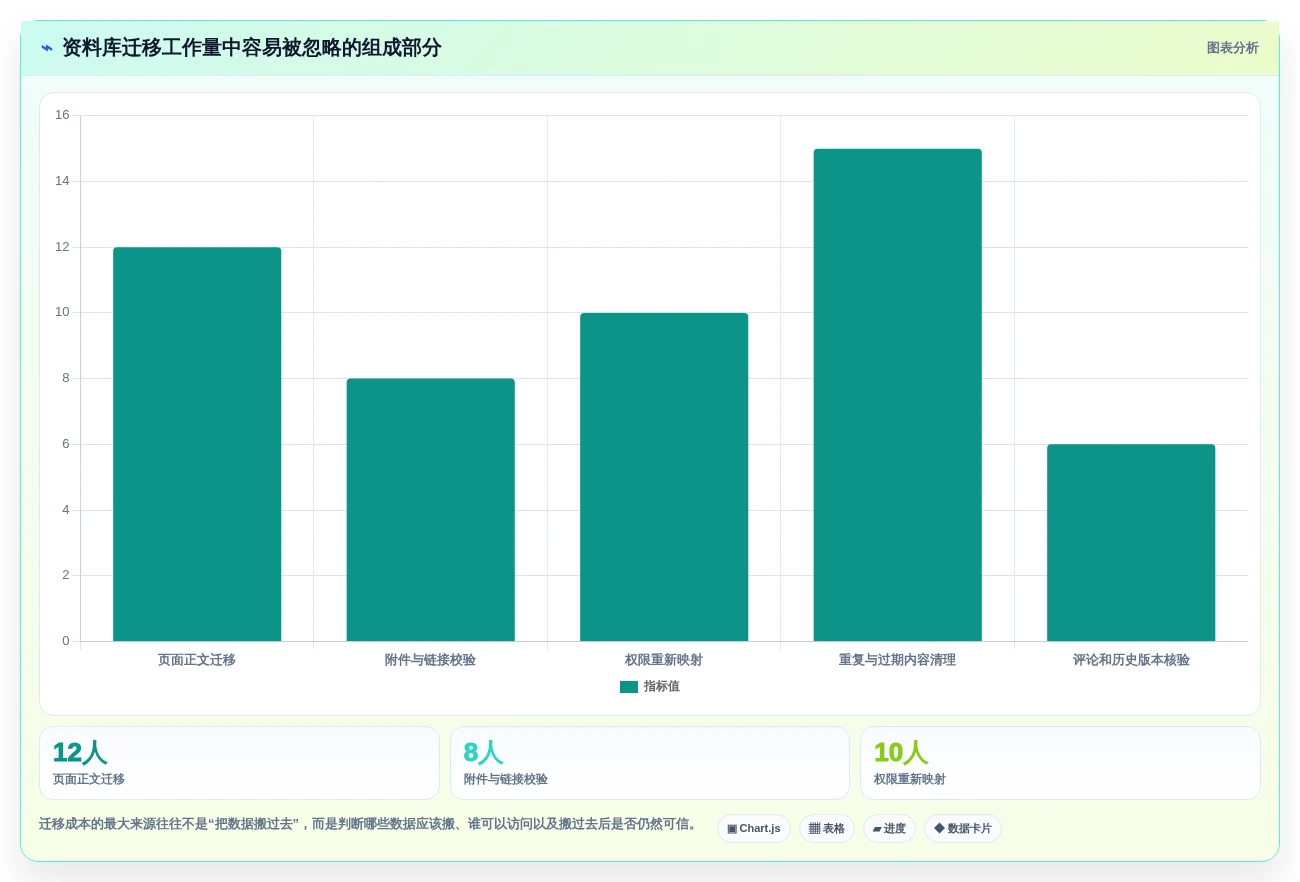
Task: Click the 进度 tag chip
Action: (x=889, y=829)
